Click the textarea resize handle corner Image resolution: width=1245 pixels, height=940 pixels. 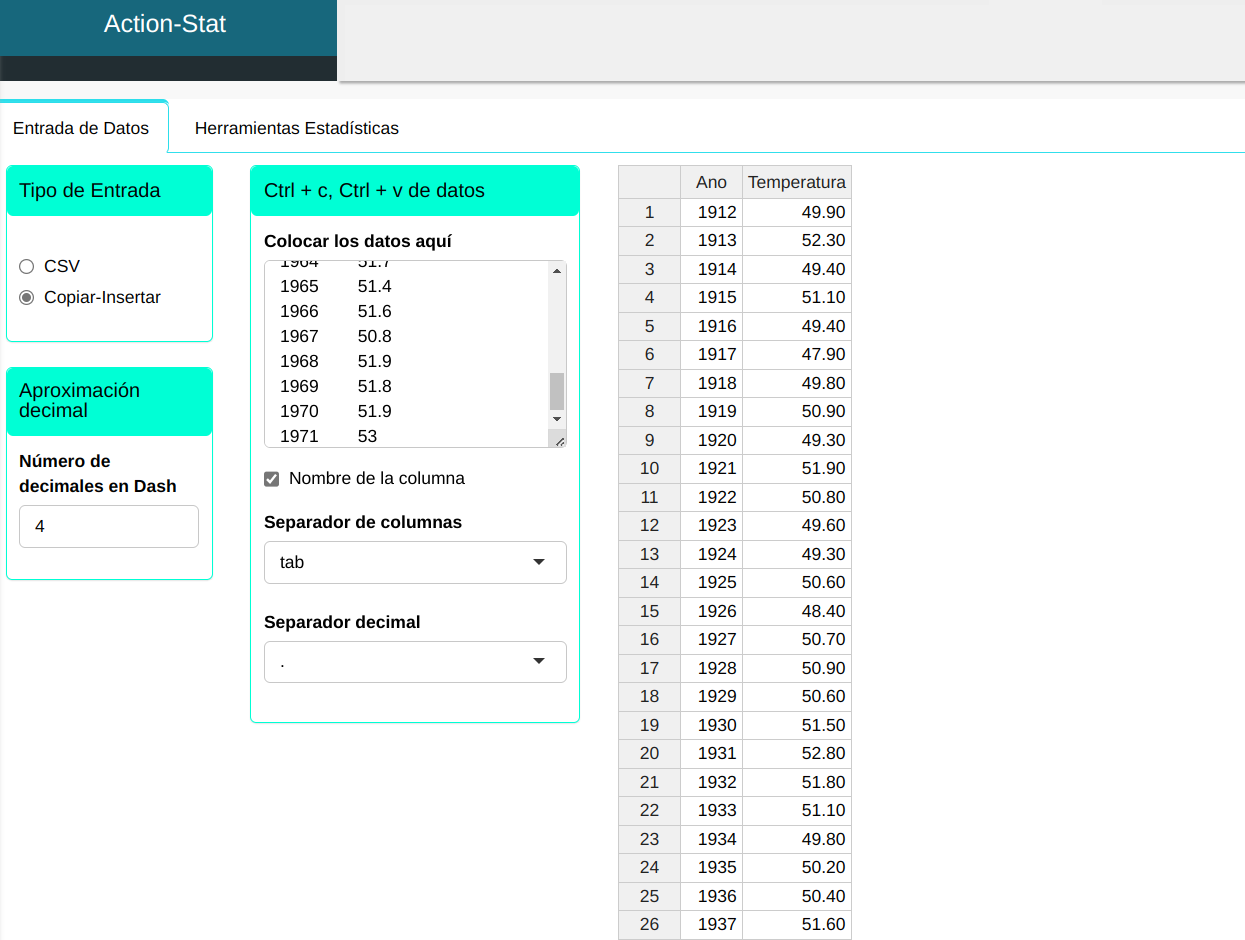[559, 440]
